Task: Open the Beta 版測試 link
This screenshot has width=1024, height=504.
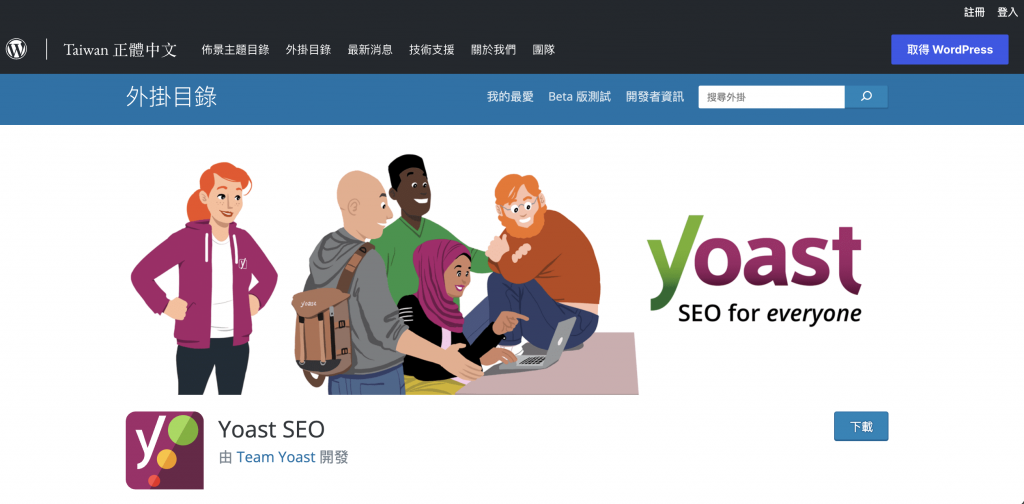Action: [580, 97]
